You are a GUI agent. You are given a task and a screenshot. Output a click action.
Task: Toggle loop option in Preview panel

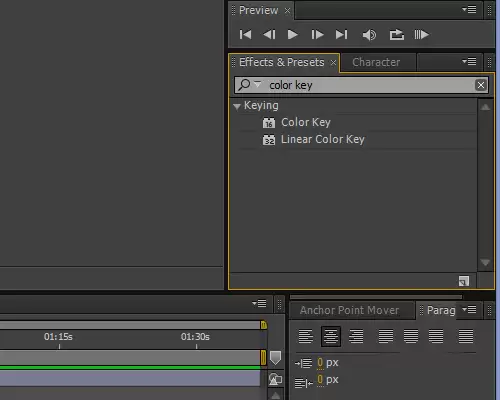pyautogui.click(x=397, y=35)
